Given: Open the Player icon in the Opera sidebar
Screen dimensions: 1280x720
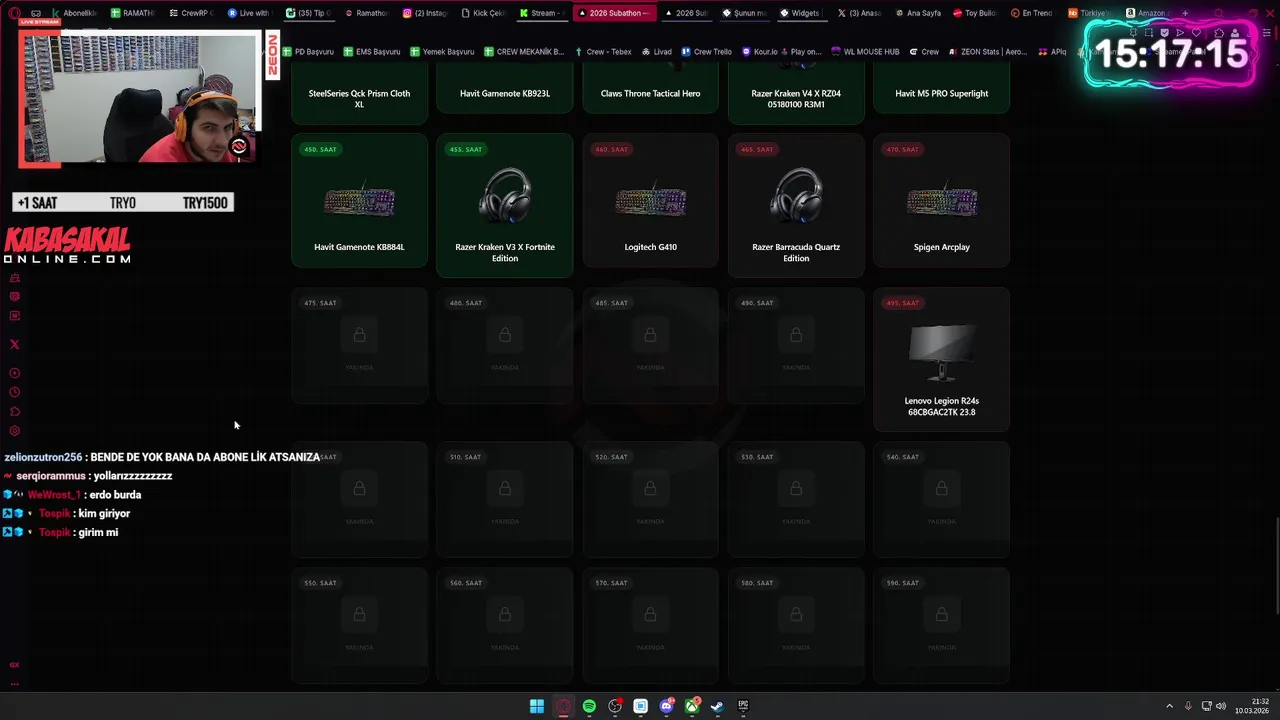Looking at the screenshot, I should coord(14,373).
